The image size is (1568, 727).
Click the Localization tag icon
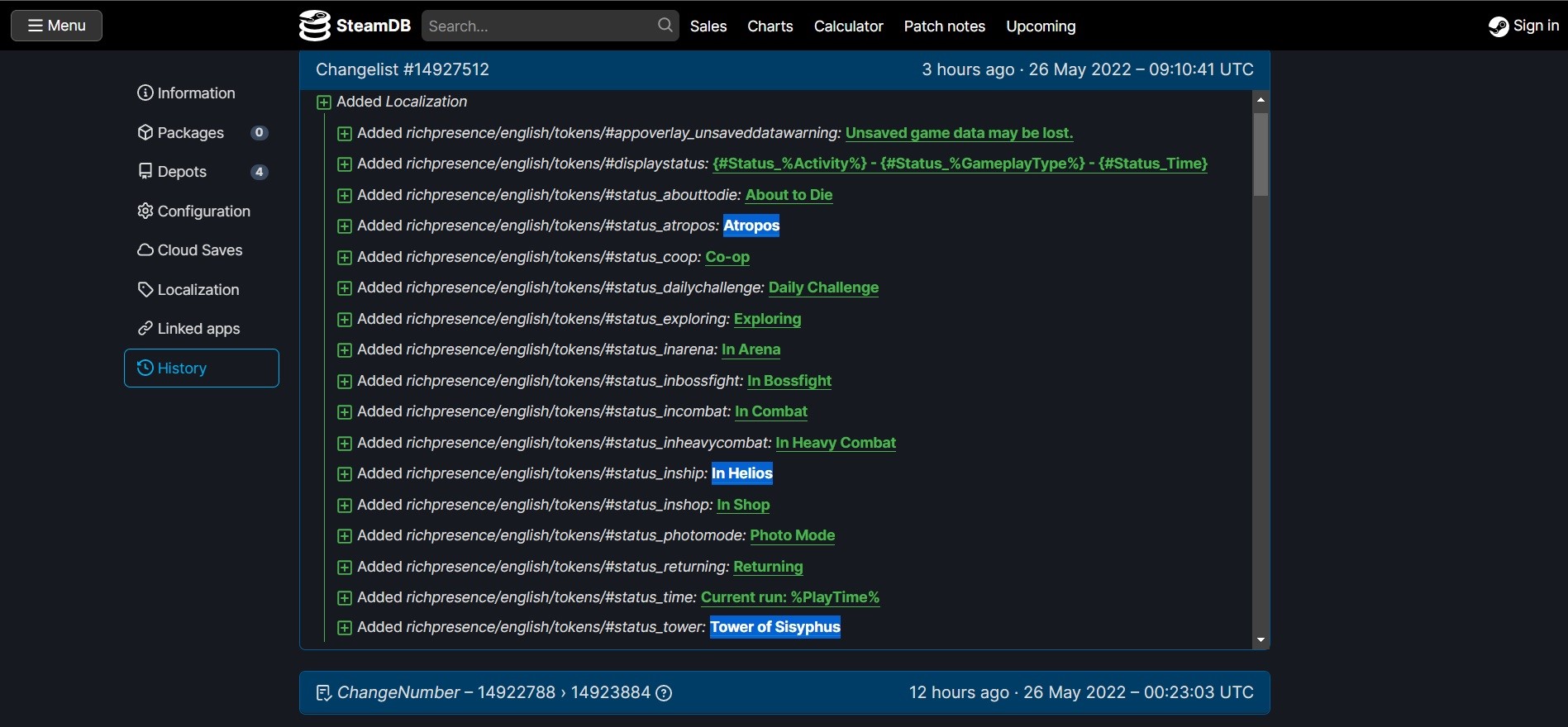point(145,290)
